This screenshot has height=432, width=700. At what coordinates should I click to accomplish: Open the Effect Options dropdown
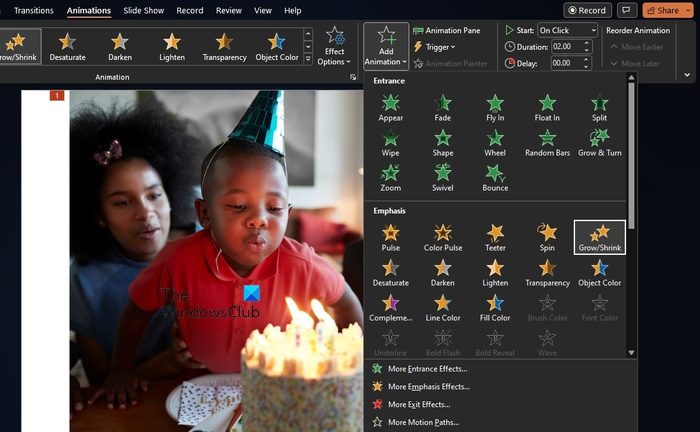(334, 46)
